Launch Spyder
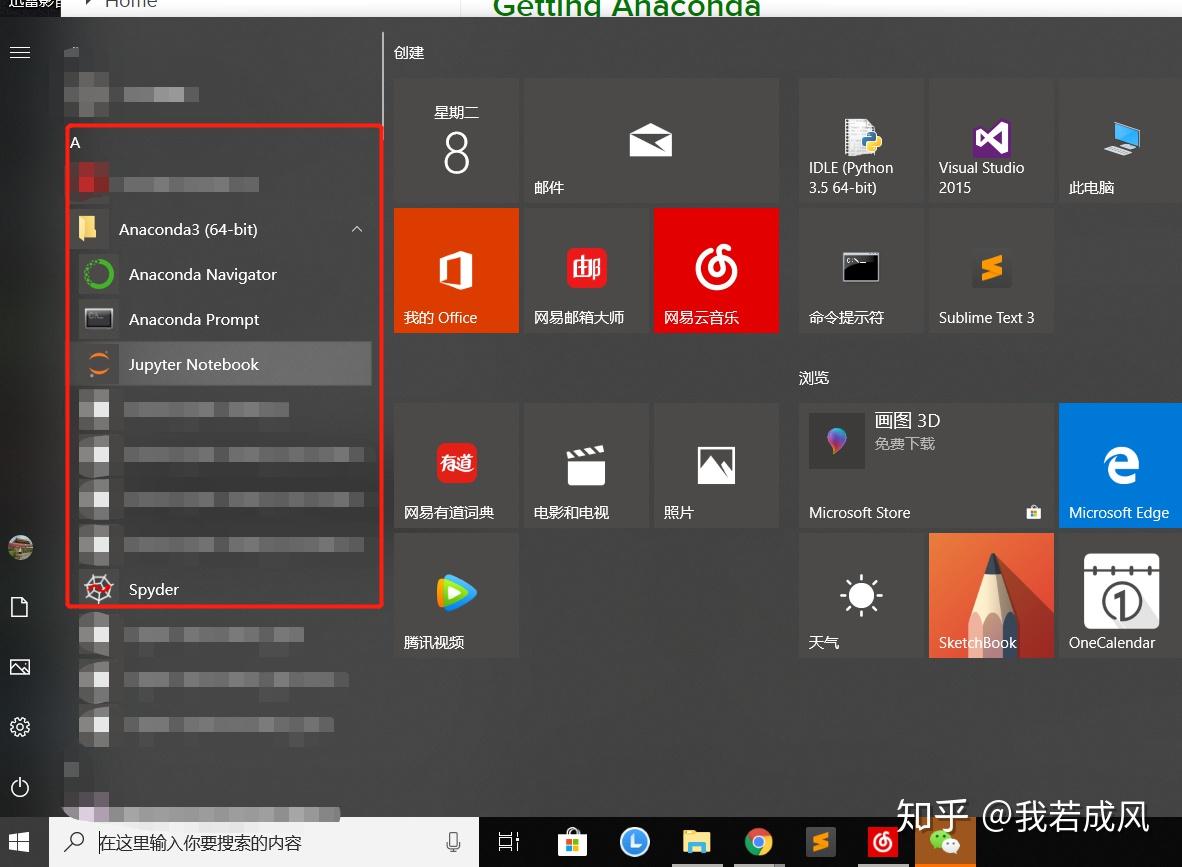The height and width of the screenshot is (867, 1182). click(x=153, y=589)
